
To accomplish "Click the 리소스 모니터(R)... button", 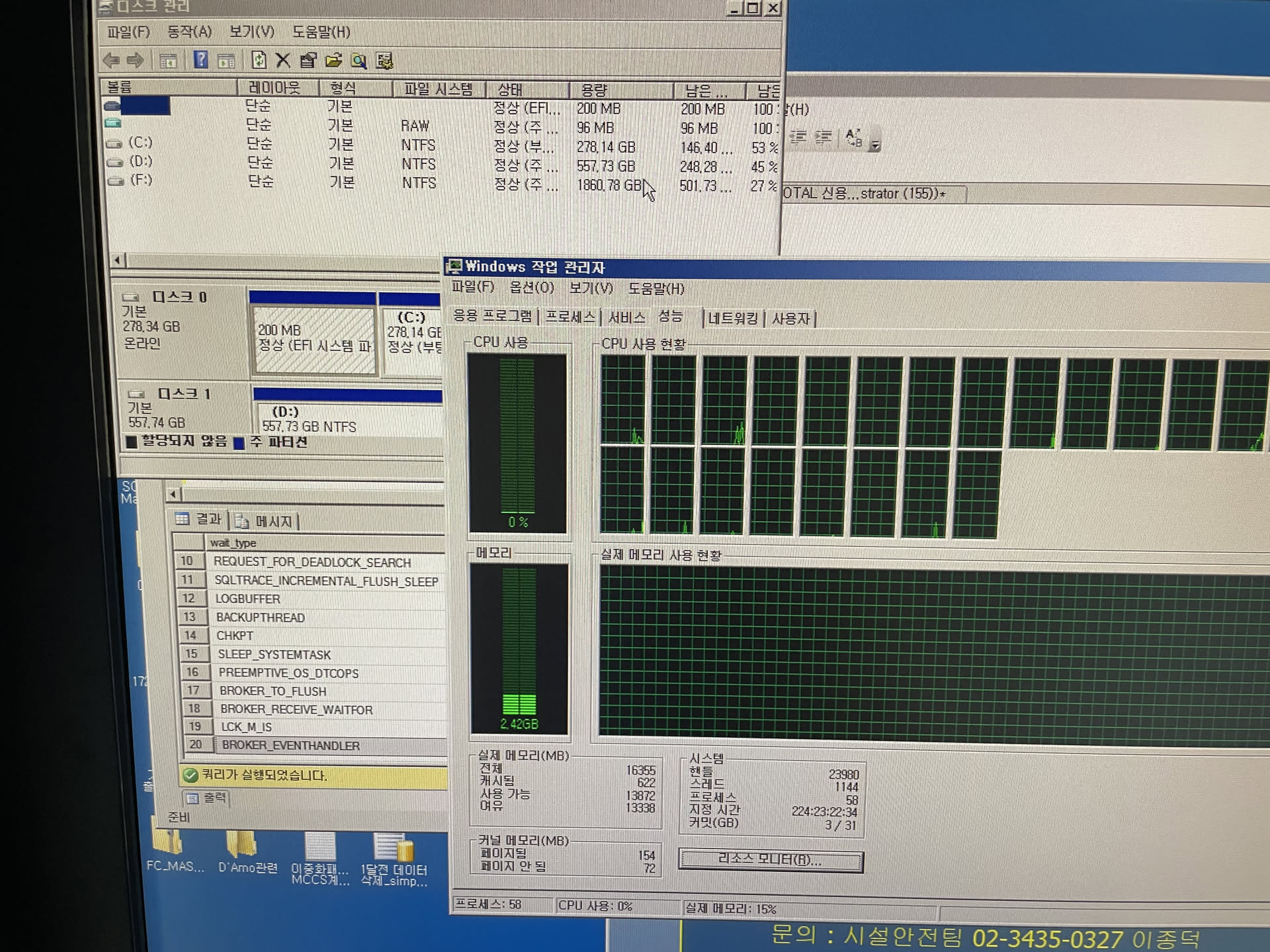I will [770, 859].
